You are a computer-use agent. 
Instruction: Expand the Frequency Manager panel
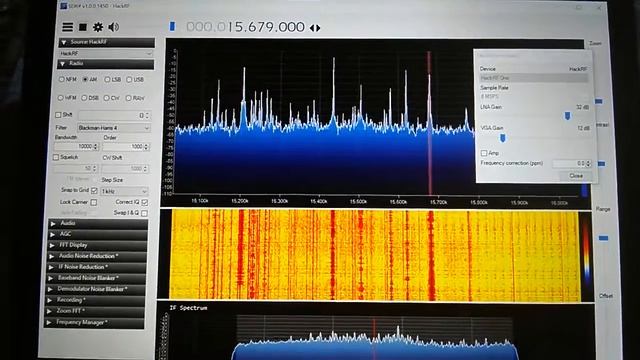[x=94, y=322]
